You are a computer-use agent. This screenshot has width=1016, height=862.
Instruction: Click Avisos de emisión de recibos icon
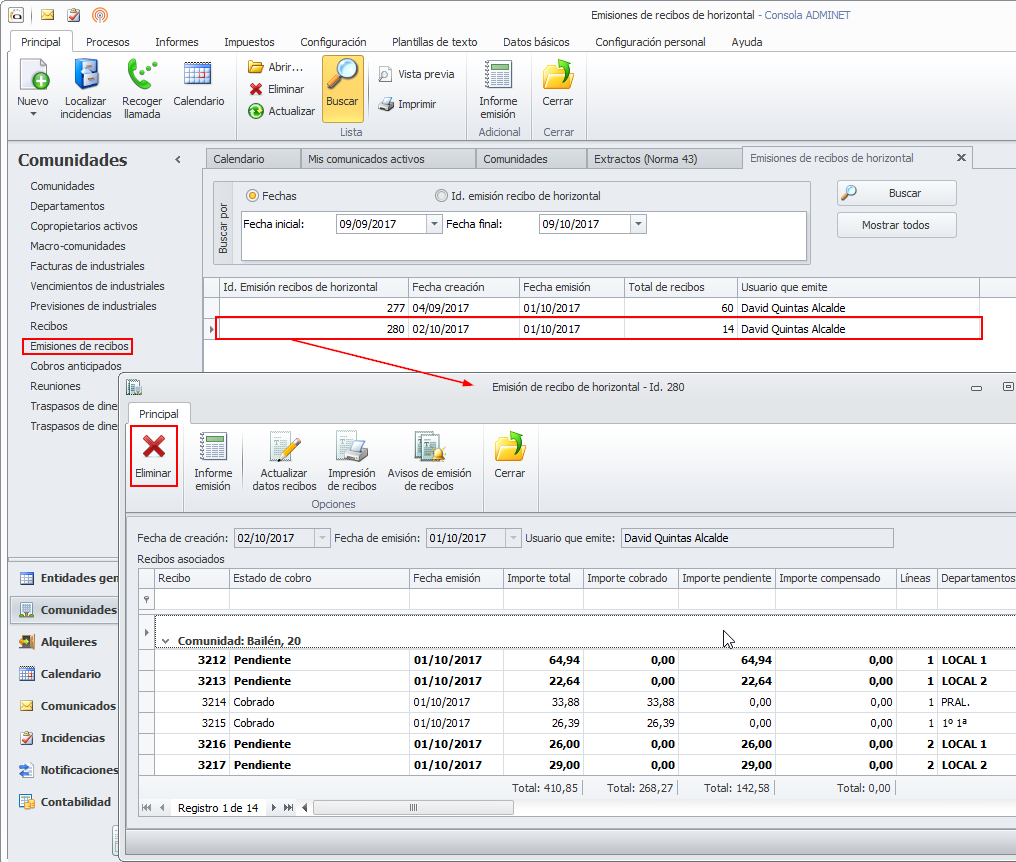(429, 448)
